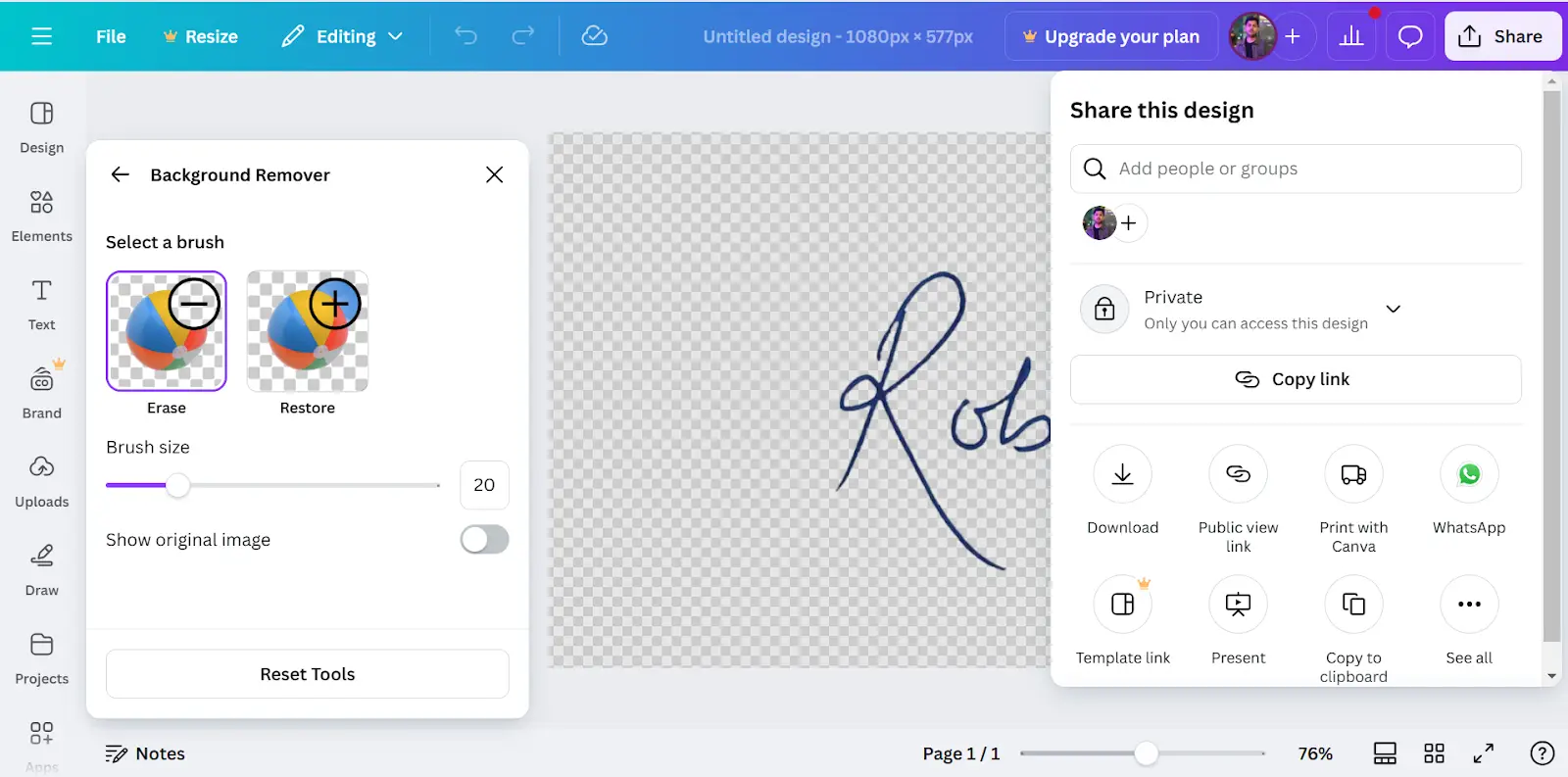Viewport: 1568px width, 777px height.
Task: Open the Draw sidebar tab
Action: [x=42, y=569]
